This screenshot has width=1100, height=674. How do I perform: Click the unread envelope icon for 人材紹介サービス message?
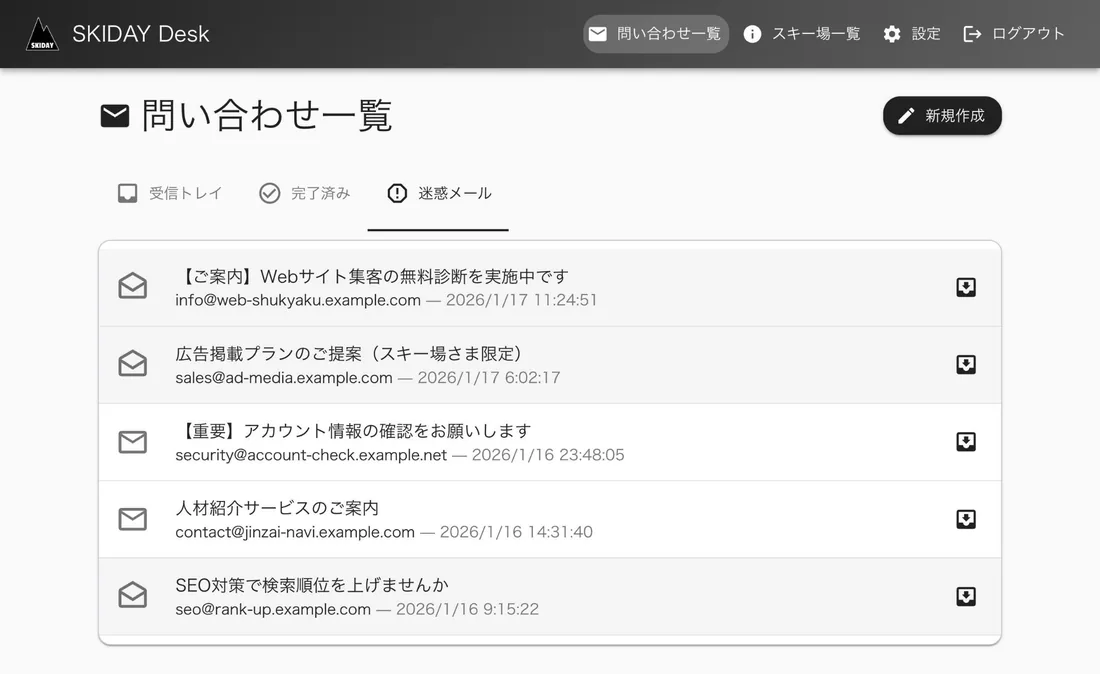click(x=133, y=519)
